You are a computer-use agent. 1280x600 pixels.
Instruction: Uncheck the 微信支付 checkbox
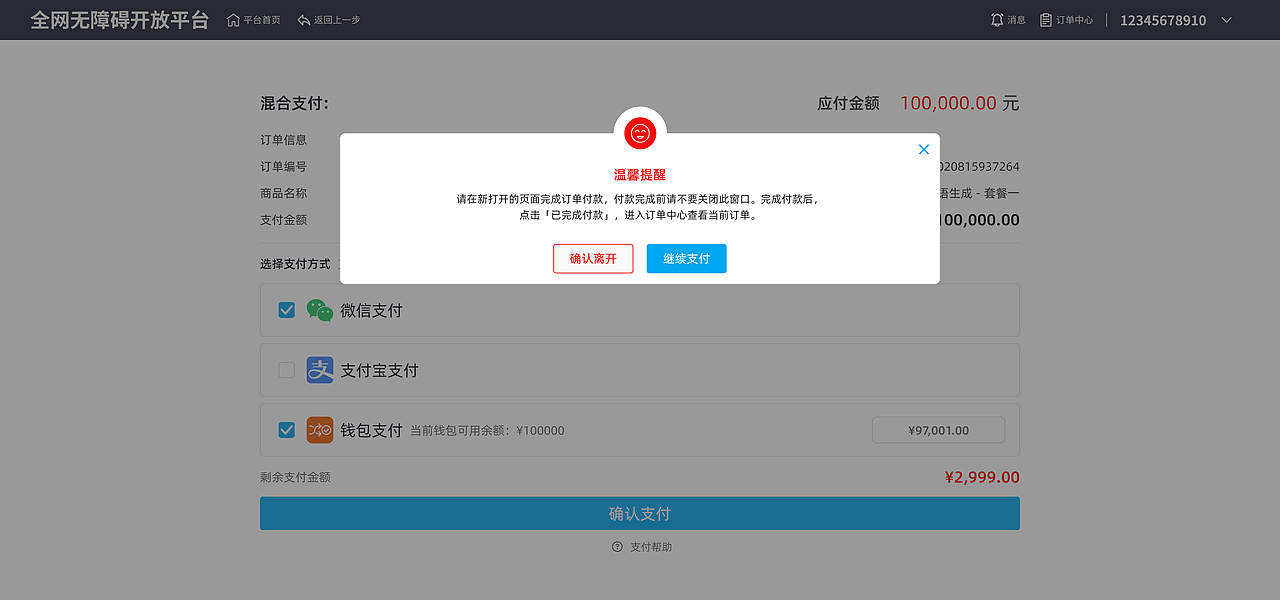286,310
